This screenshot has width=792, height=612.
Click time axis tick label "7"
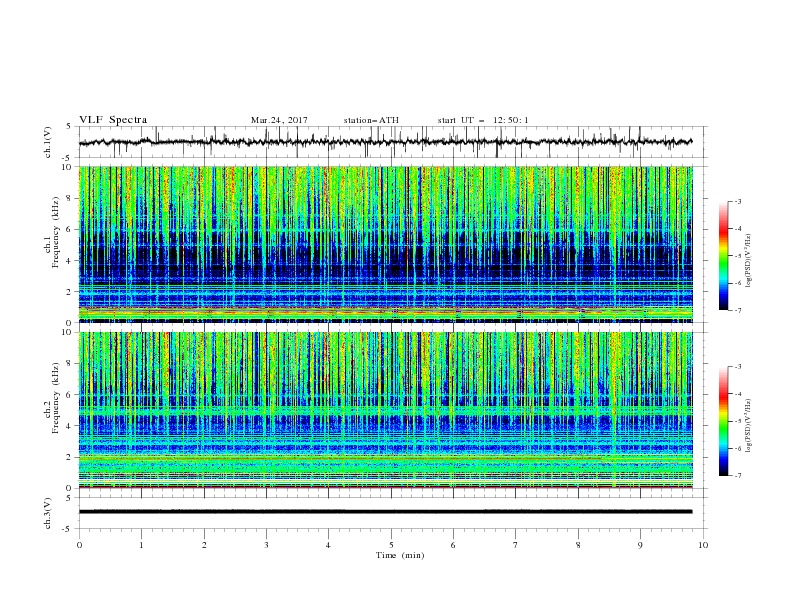pyautogui.click(x=516, y=545)
